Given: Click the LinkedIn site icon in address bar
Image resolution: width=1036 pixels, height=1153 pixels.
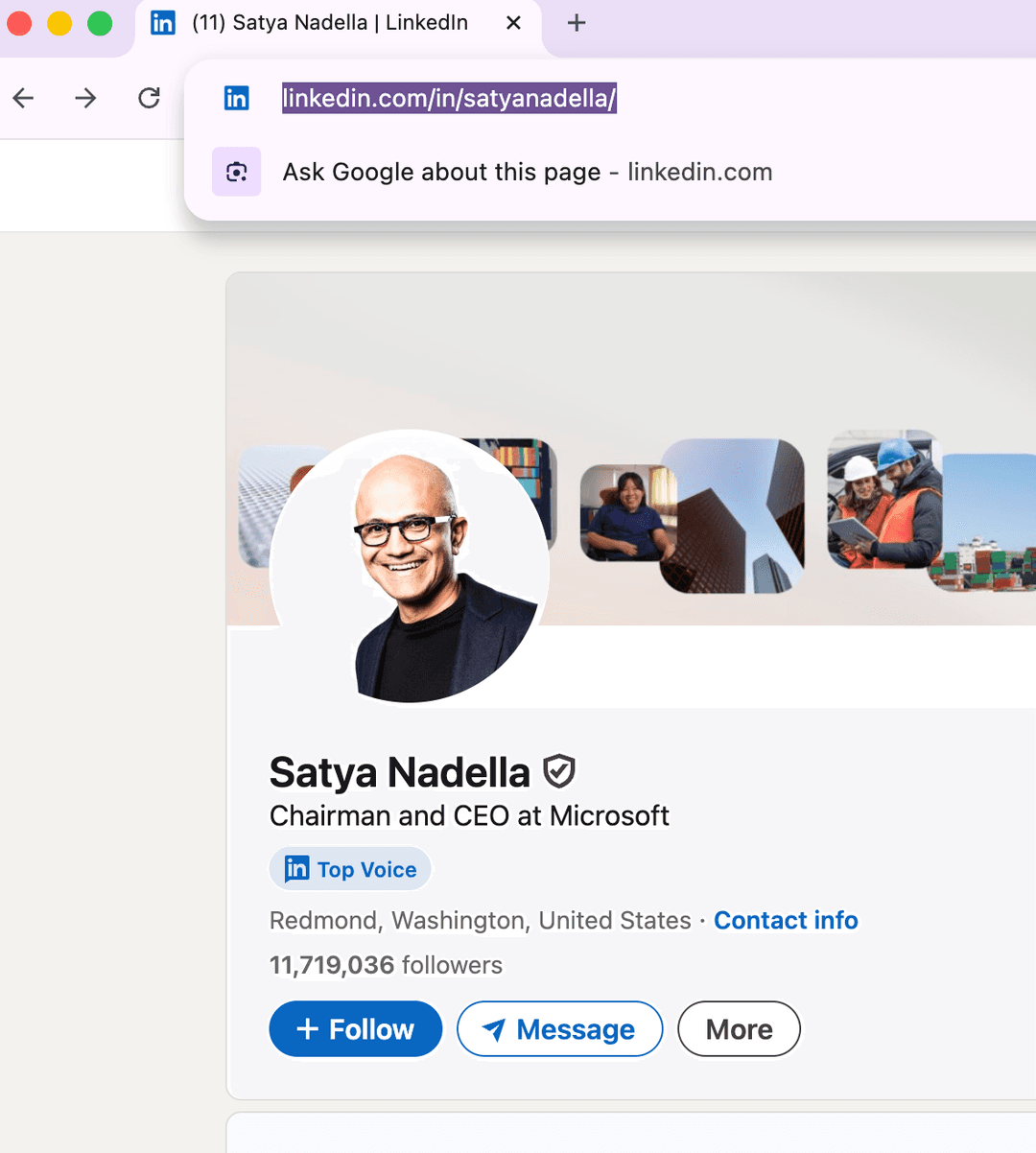Looking at the screenshot, I should coord(236,98).
